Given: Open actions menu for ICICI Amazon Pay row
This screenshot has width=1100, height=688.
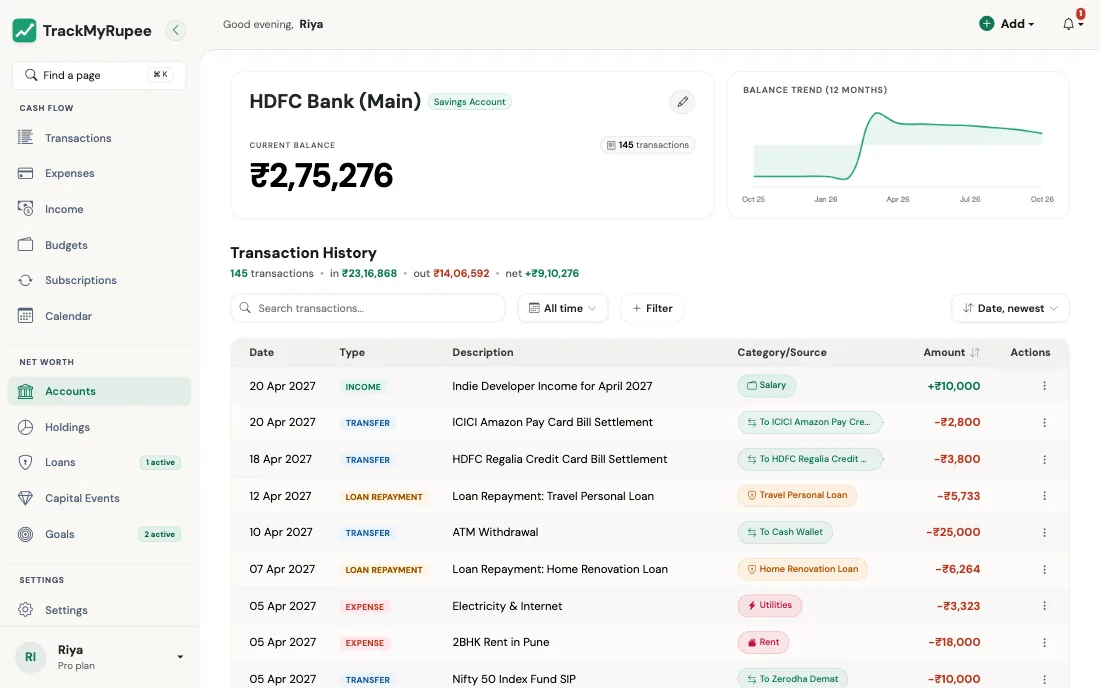Looking at the screenshot, I should click(x=1044, y=422).
